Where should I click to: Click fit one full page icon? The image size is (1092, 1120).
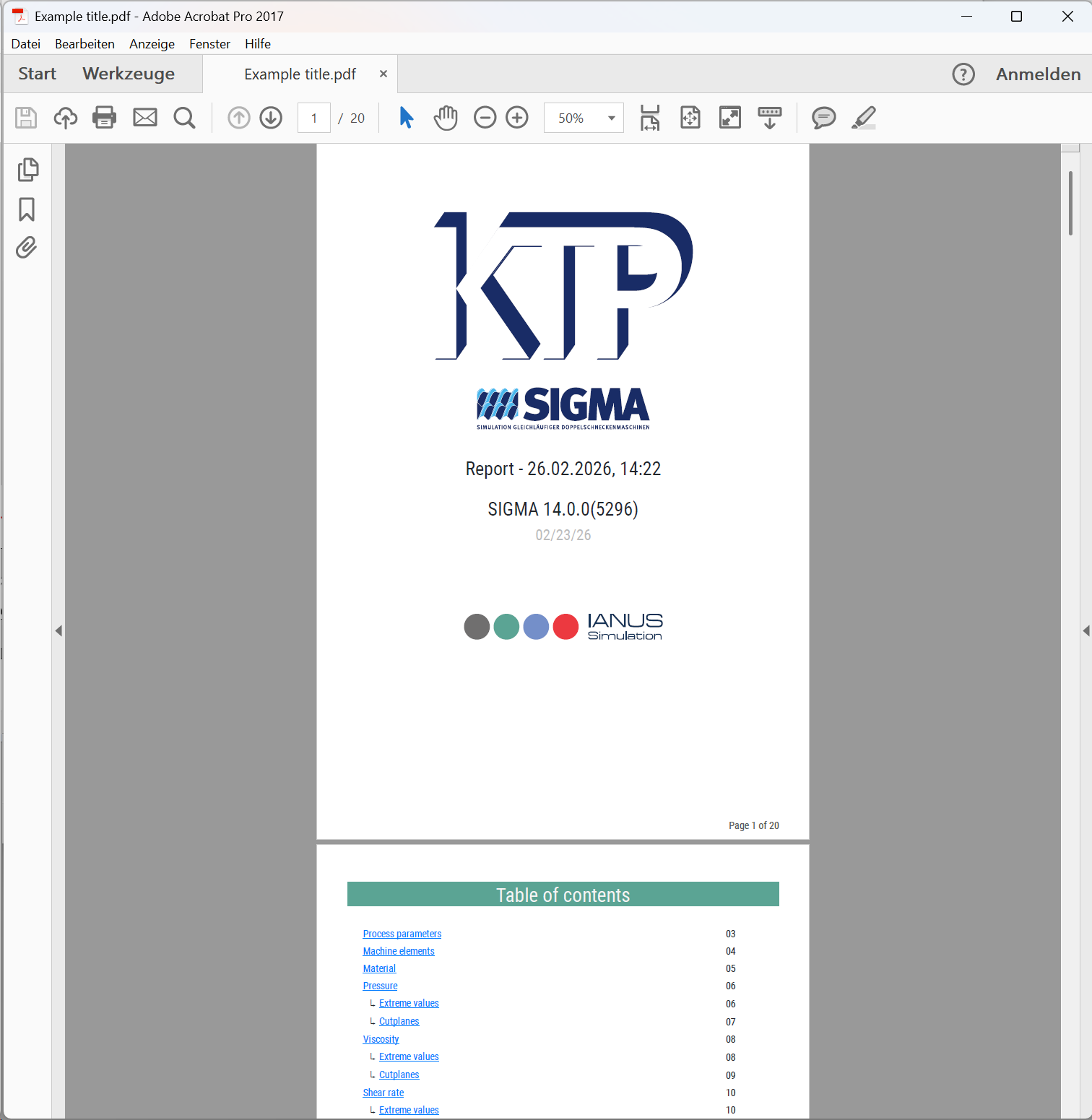coord(690,118)
